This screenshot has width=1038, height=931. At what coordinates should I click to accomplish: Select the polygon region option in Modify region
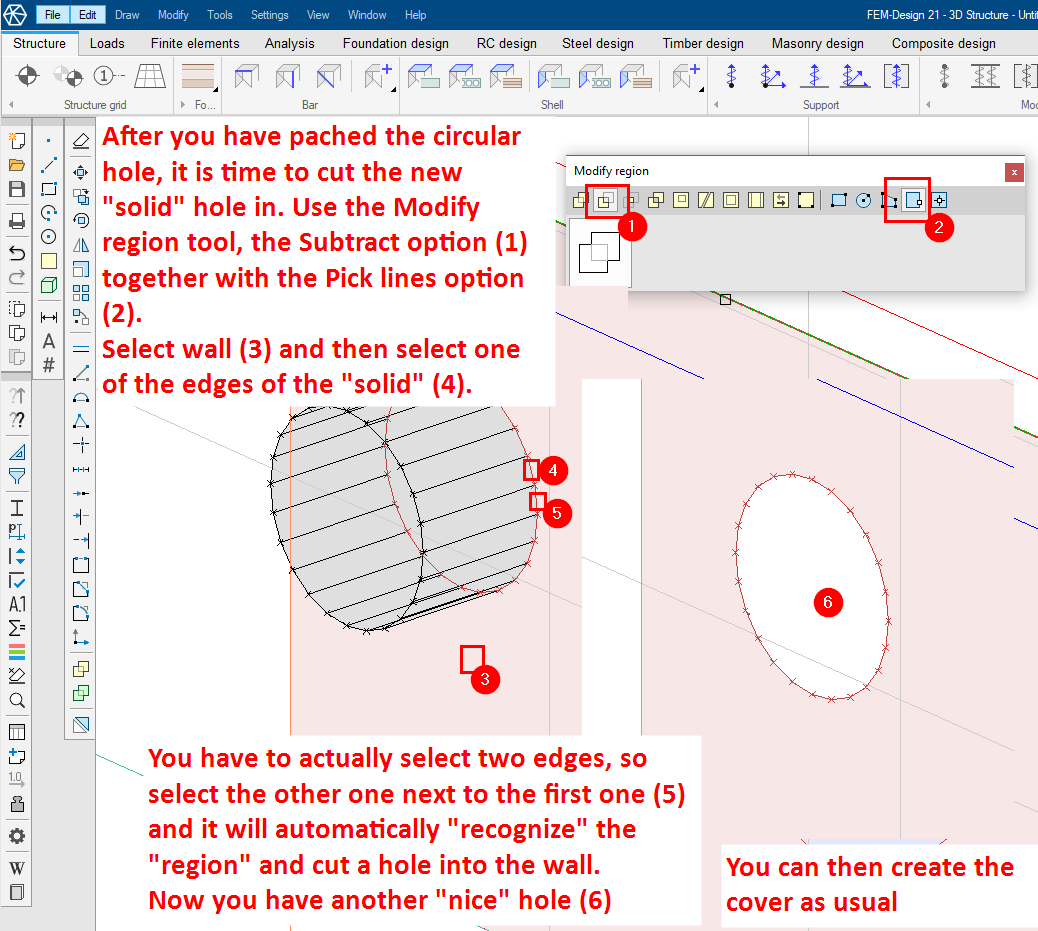click(888, 201)
